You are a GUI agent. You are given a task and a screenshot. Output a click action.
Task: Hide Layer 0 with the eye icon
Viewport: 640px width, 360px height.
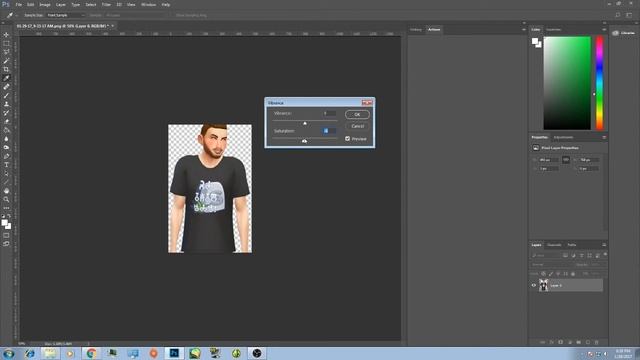(533, 285)
